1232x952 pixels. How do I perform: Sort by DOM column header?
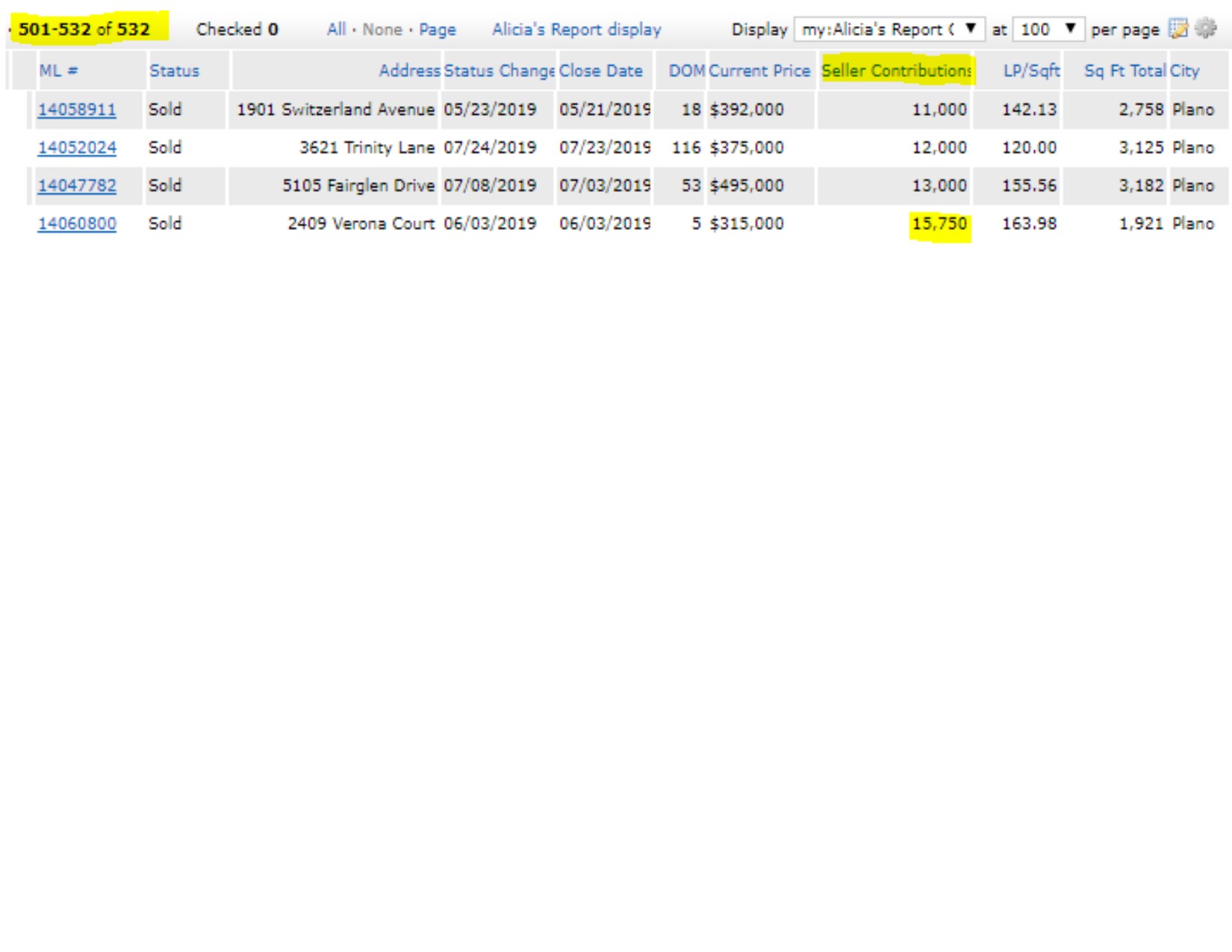point(686,71)
